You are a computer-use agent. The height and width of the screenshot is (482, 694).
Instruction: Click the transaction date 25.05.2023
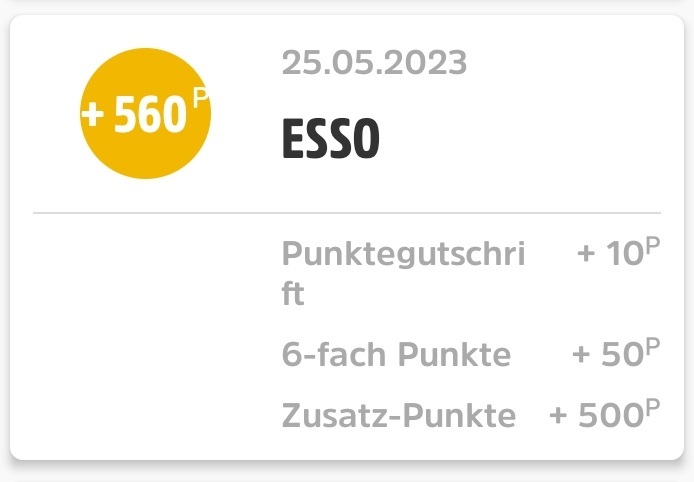pos(374,62)
